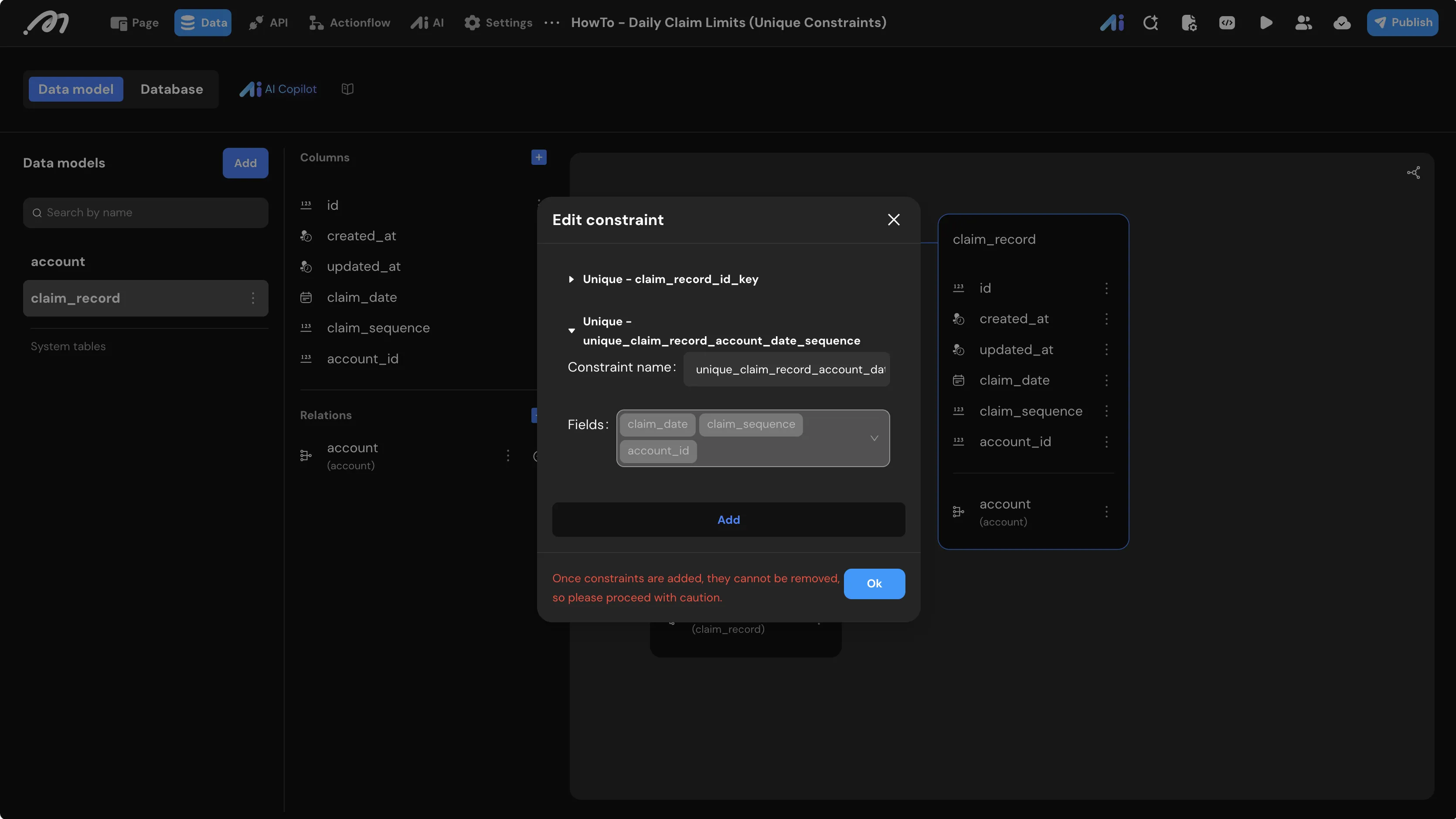Focus the Search by name field
Viewport: 1456px width, 819px height.
coord(146,213)
